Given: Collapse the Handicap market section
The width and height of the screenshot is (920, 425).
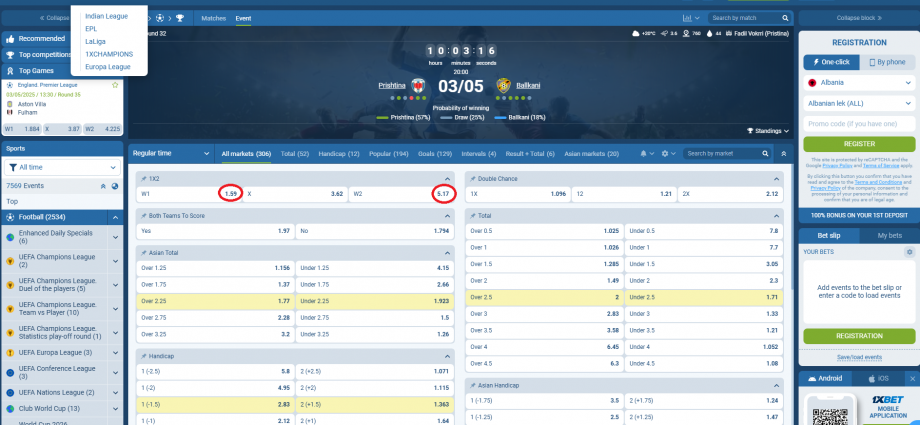Looking at the screenshot, I should tap(447, 356).
